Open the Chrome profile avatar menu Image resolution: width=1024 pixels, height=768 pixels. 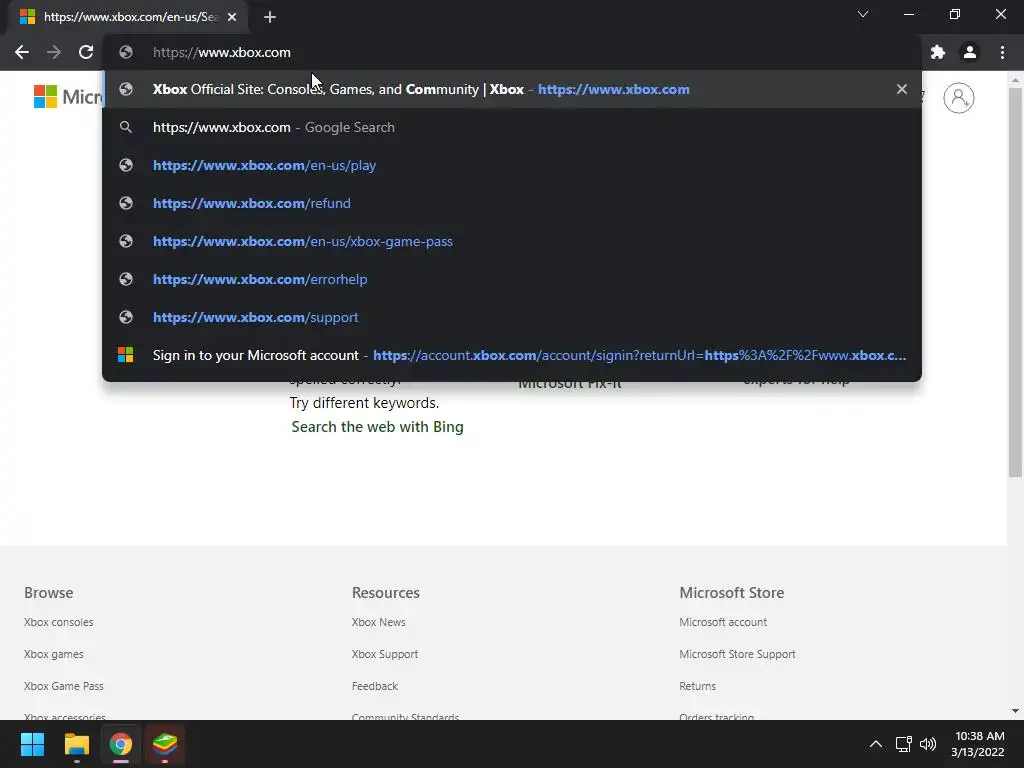tap(970, 52)
